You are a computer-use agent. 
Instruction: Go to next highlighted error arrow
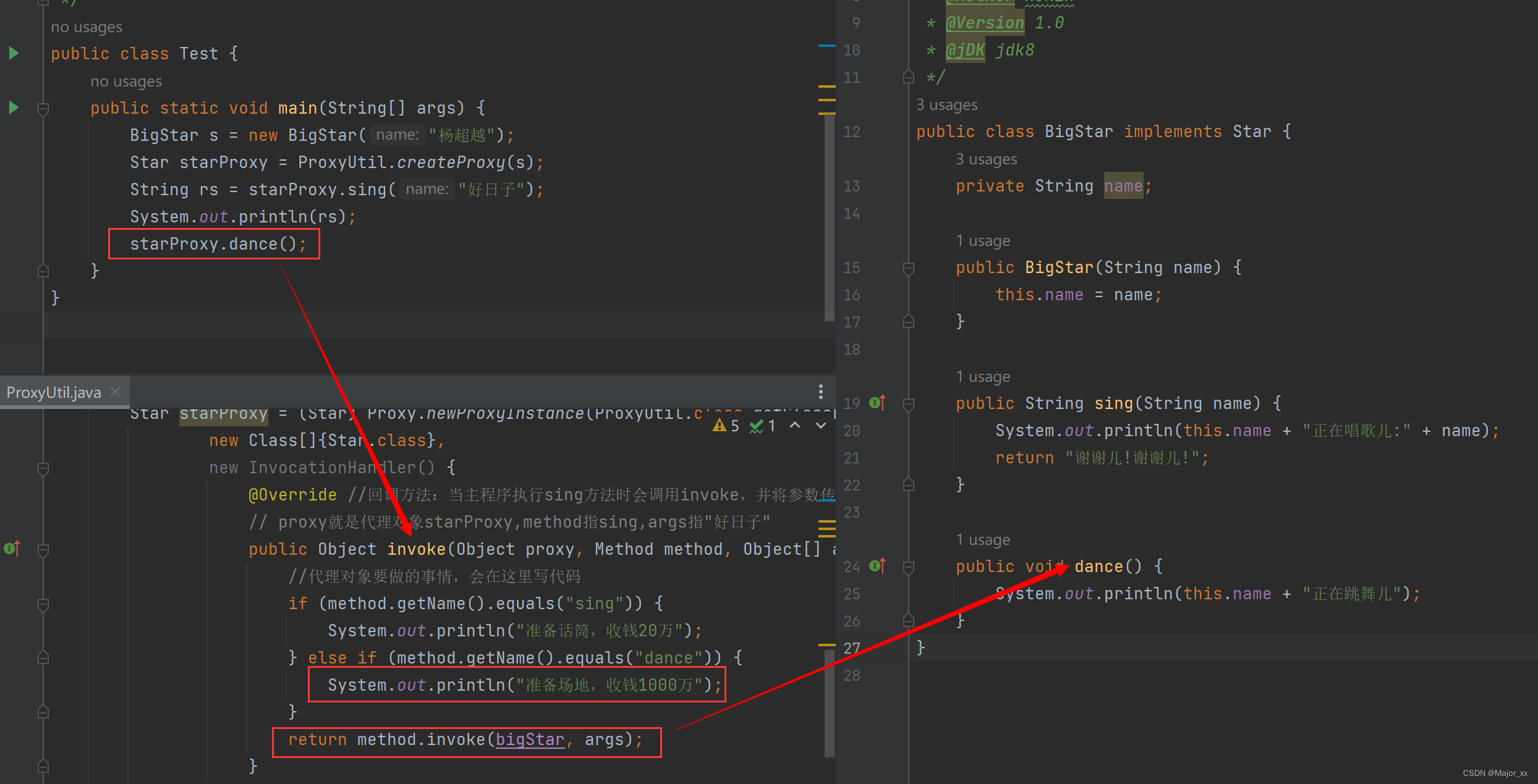tap(820, 426)
